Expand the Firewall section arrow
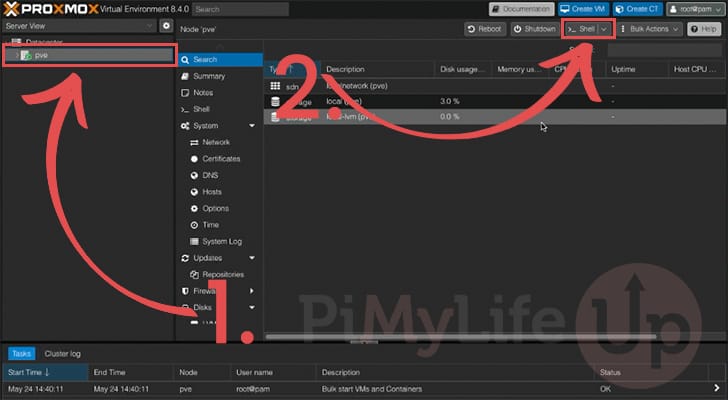 click(252, 291)
